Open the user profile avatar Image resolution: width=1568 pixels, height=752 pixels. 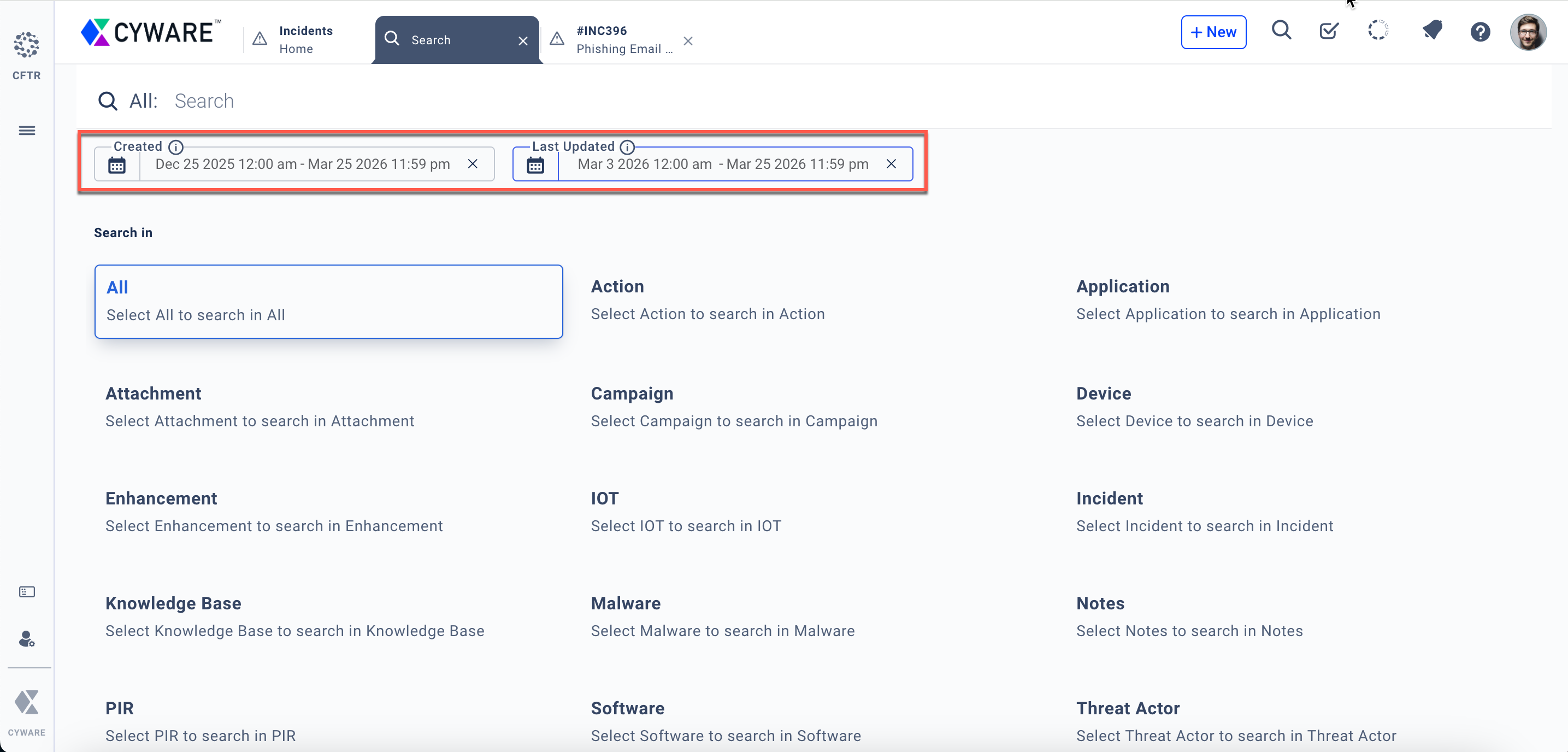(1527, 32)
